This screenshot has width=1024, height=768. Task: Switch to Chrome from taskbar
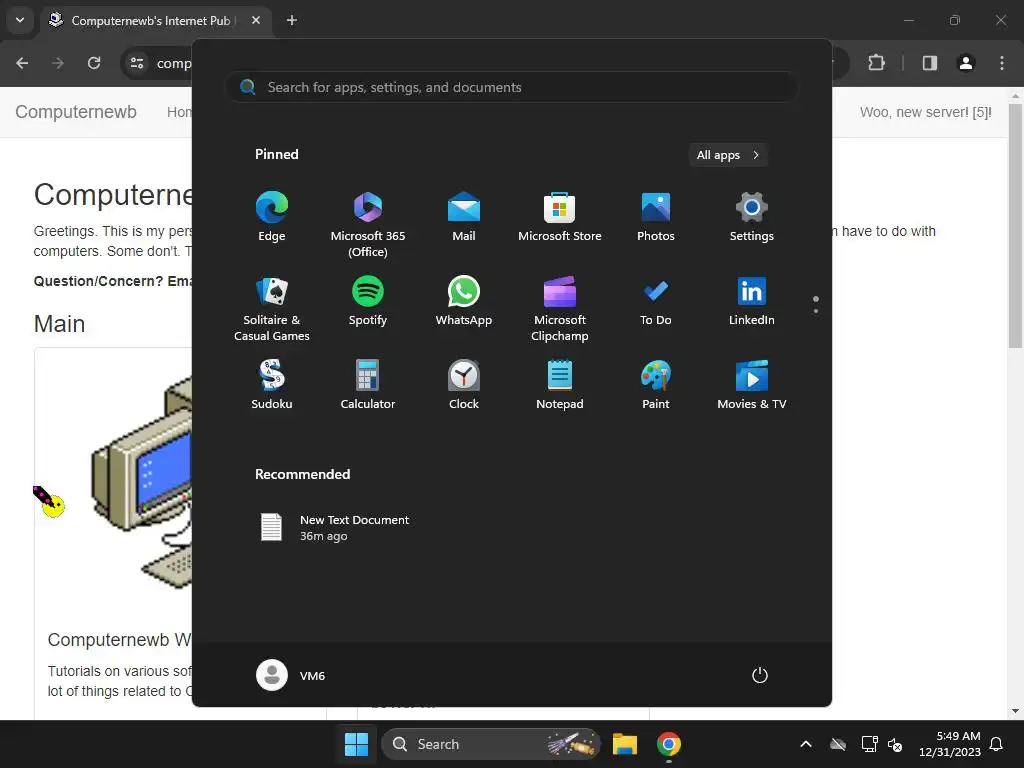[669, 744]
